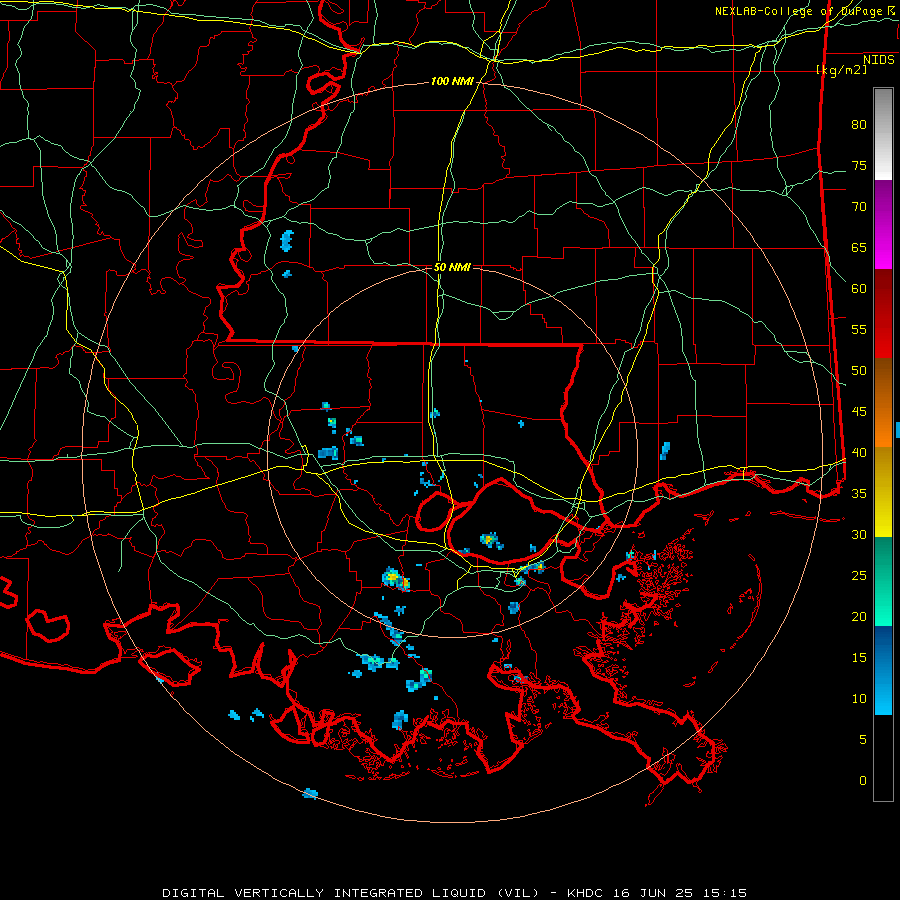Click the 55 value on the scale
The width and height of the screenshot is (900, 900).
[859, 329]
